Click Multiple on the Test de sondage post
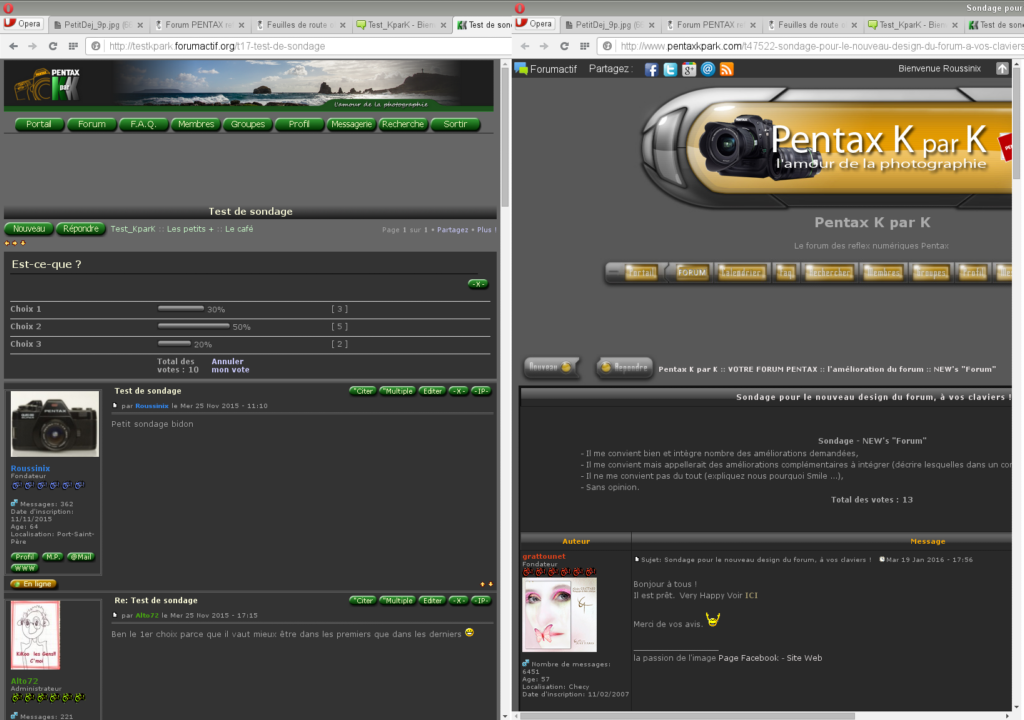 398,391
